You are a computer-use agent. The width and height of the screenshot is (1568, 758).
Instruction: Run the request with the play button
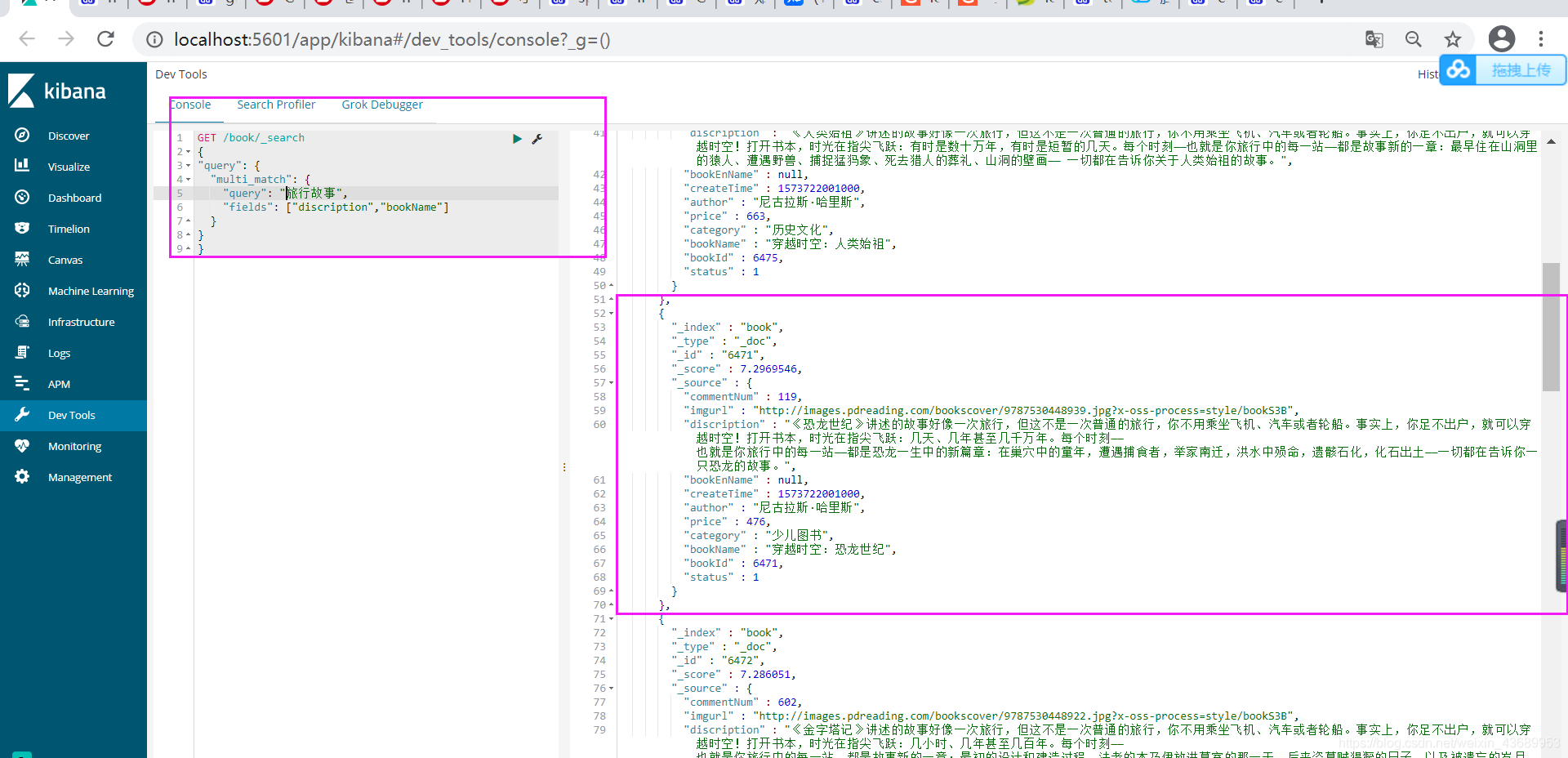pyautogui.click(x=517, y=139)
